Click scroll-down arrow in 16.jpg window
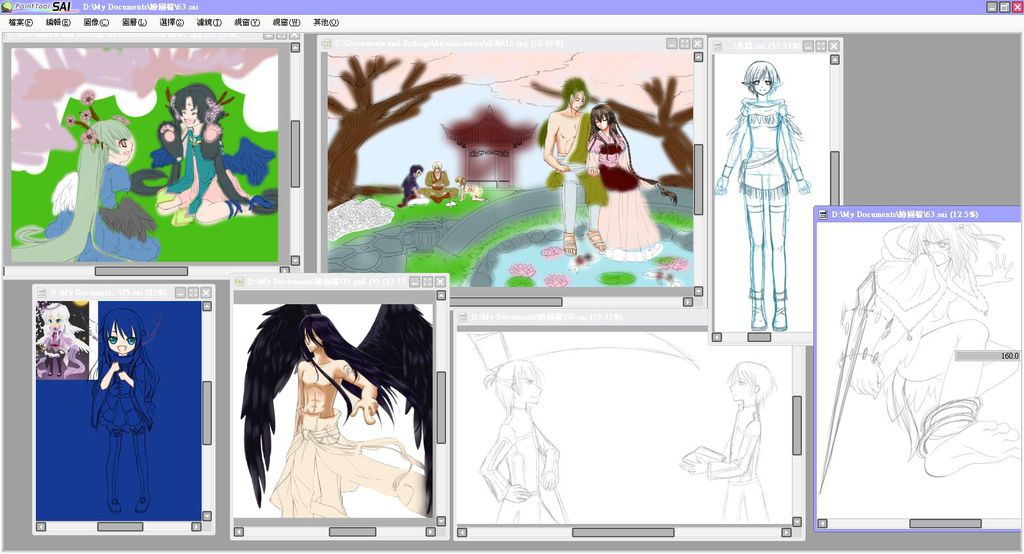The image size is (1024, 554). [698, 291]
